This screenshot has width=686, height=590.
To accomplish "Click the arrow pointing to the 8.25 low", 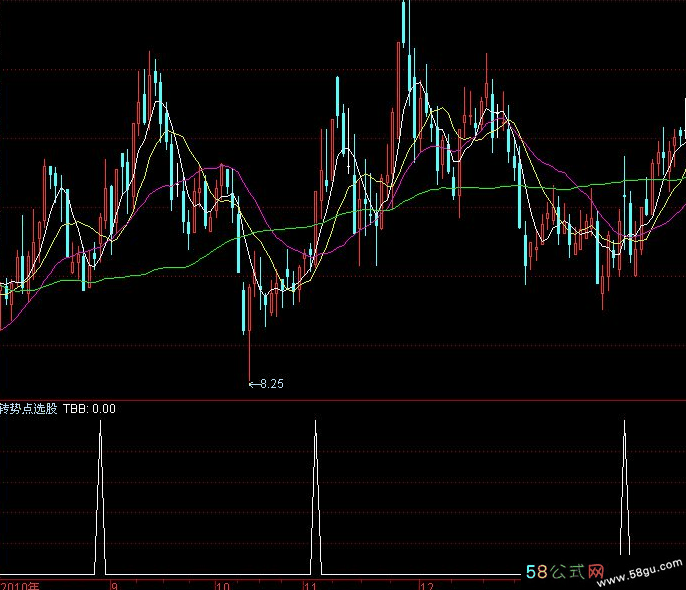I will pos(253,383).
